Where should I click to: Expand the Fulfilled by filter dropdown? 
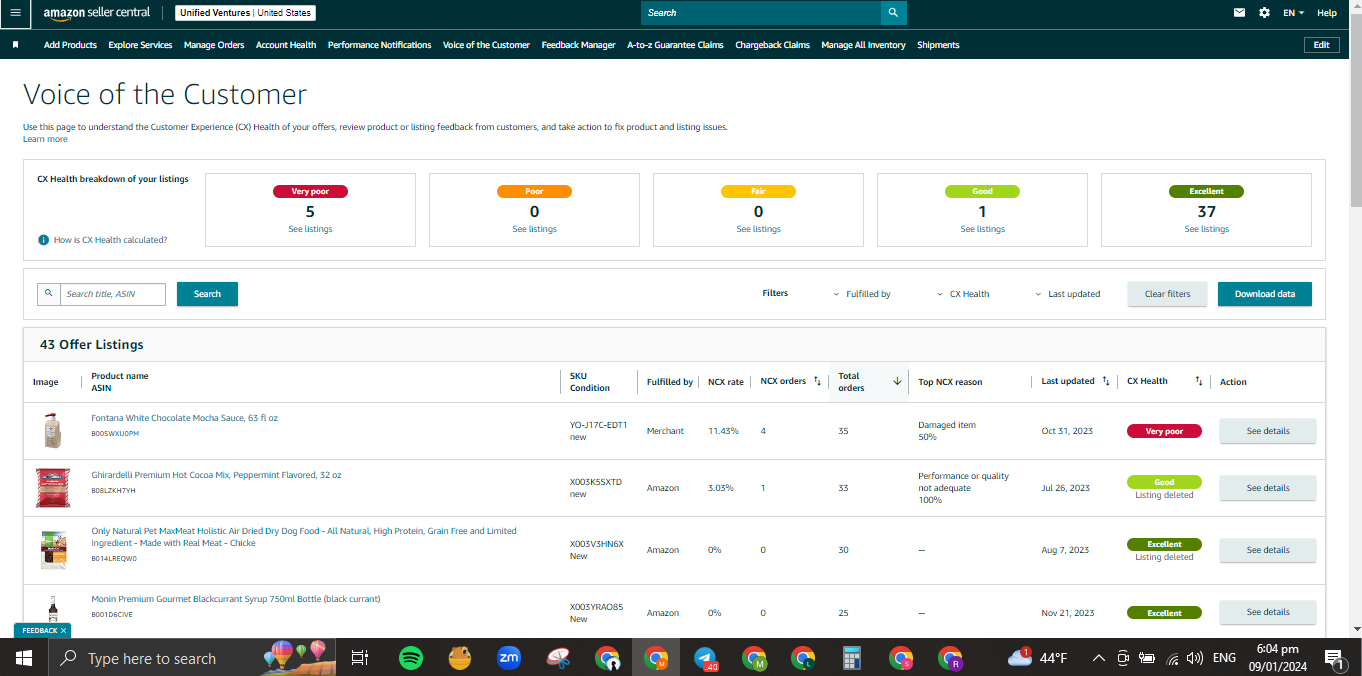click(x=862, y=294)
